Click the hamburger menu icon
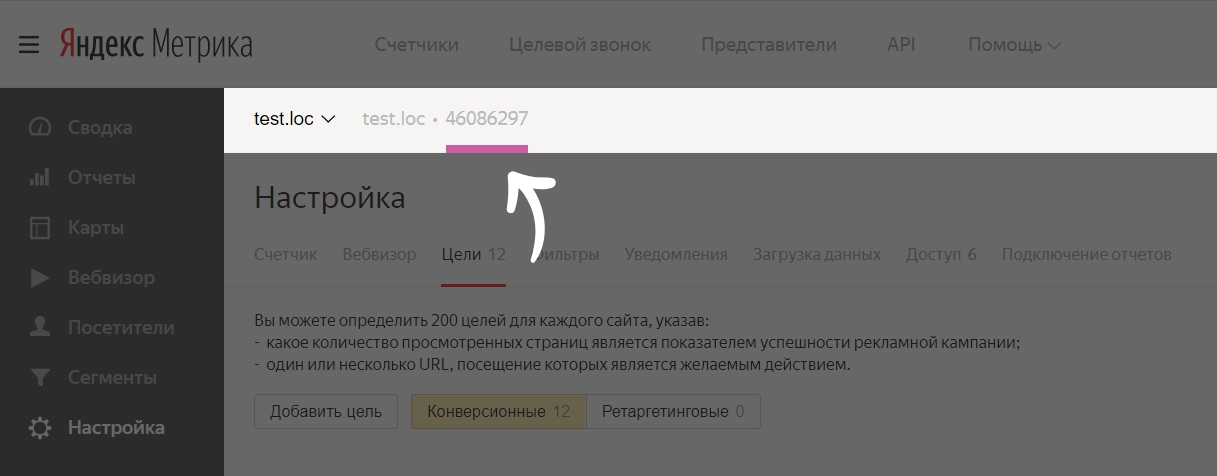The height and width of the screenshot is (476, 1217). pyautogui.click(x=28, y=45)
